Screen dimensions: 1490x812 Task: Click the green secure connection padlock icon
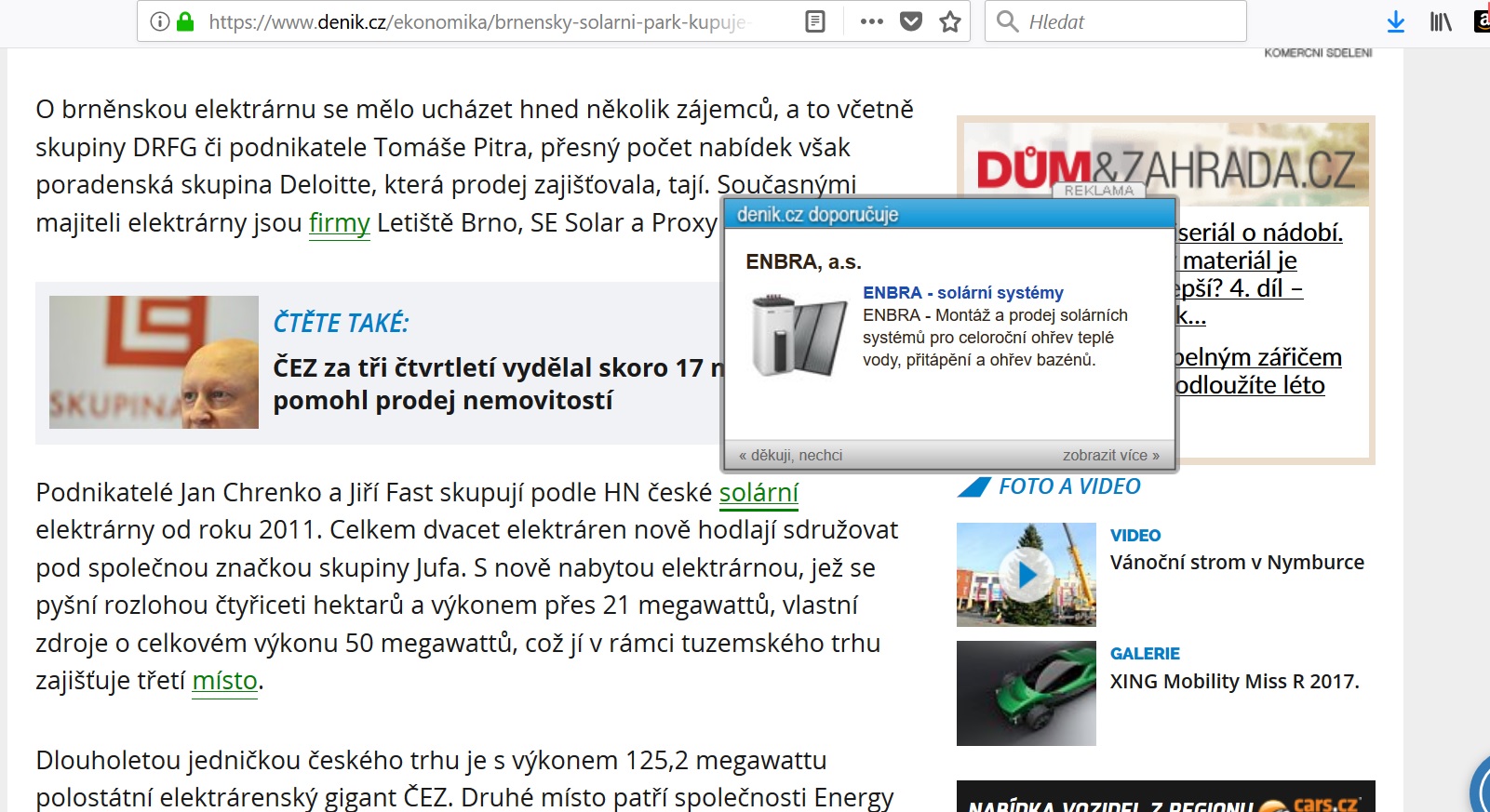click(x=185, y=21)
